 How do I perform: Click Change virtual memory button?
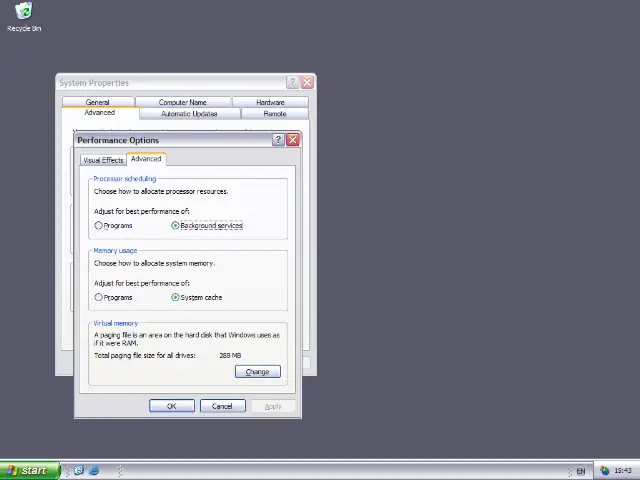(258, 372)
